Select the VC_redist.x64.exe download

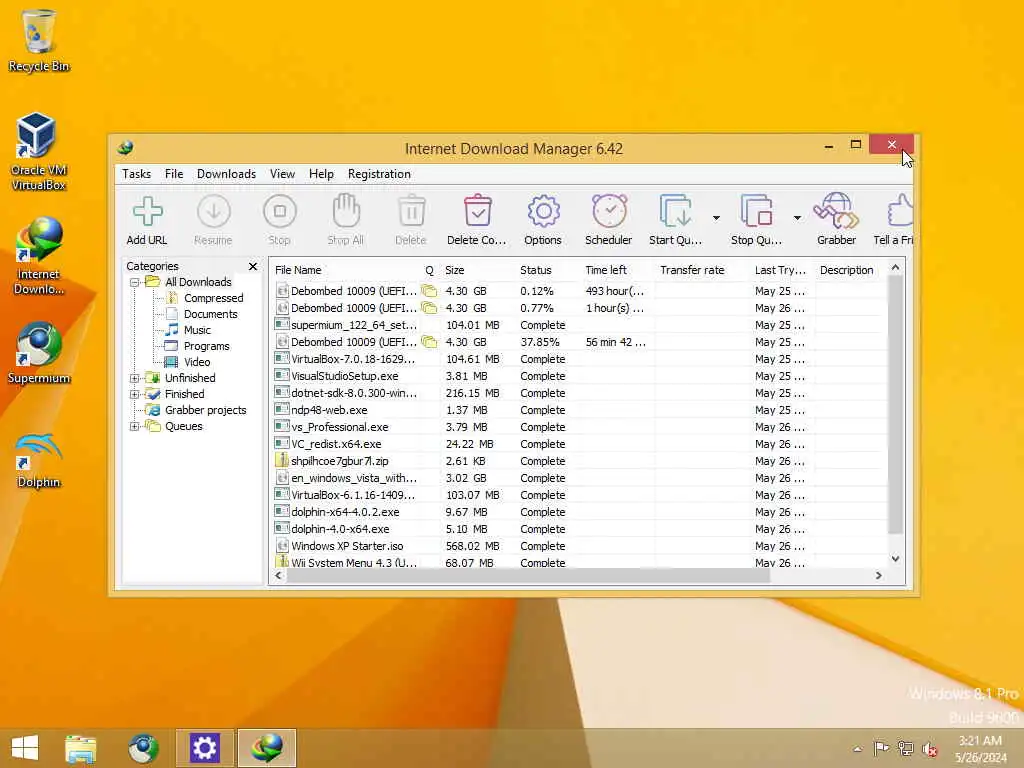(578, 444)
